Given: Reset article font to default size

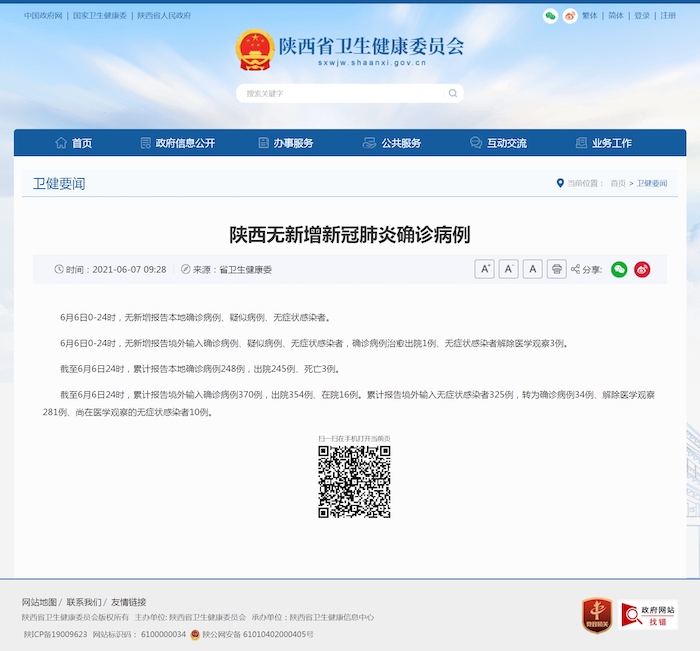Looking at the screenshot, I should (x=532, y=269).
